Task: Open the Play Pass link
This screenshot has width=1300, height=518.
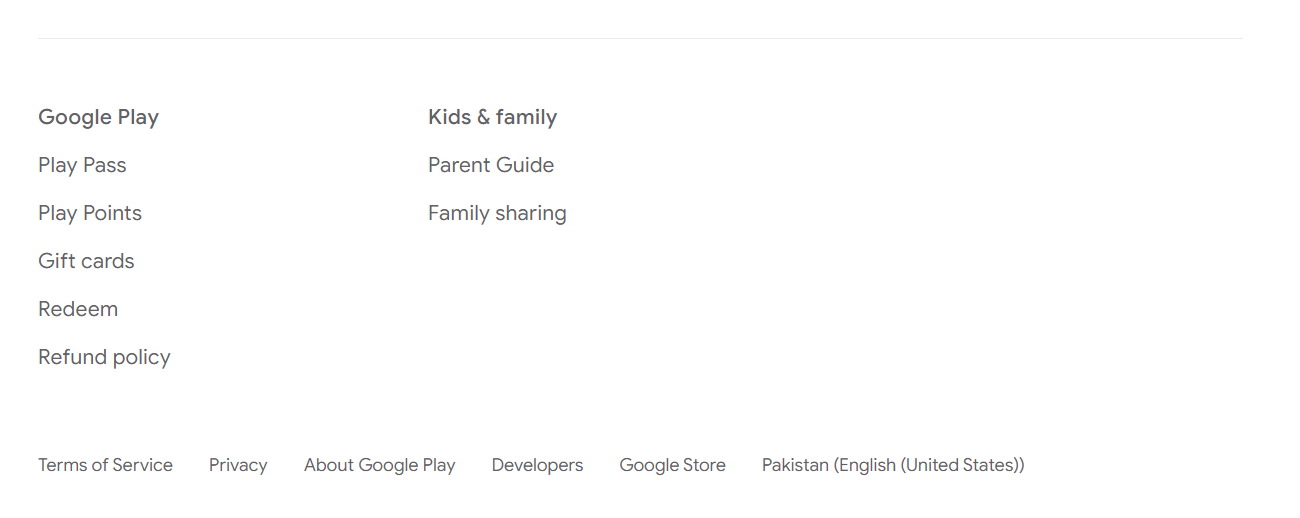Action: (82, 165)
